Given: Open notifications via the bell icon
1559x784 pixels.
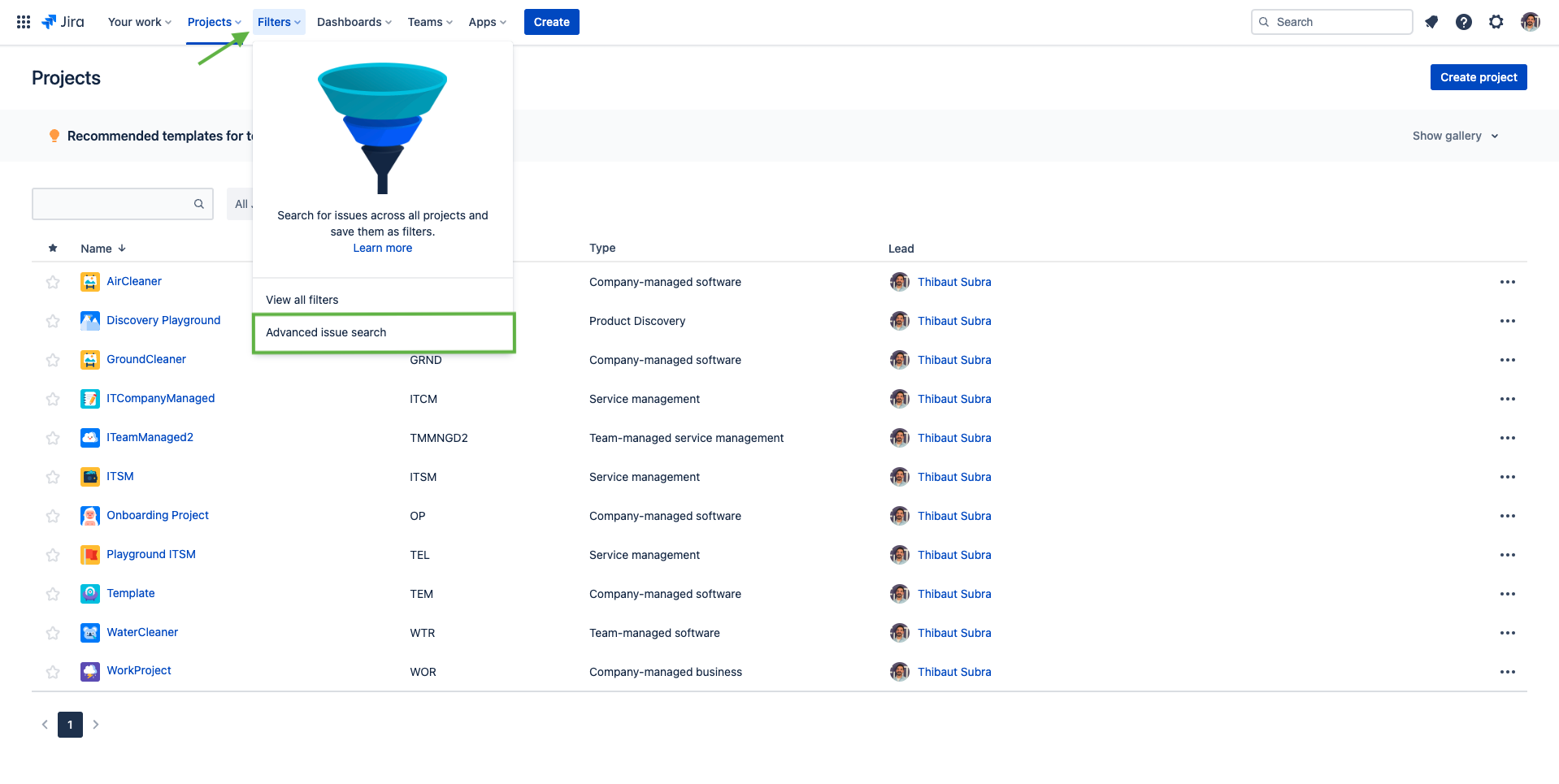Looking at the screenshot, I should (x=1431, y=22).
